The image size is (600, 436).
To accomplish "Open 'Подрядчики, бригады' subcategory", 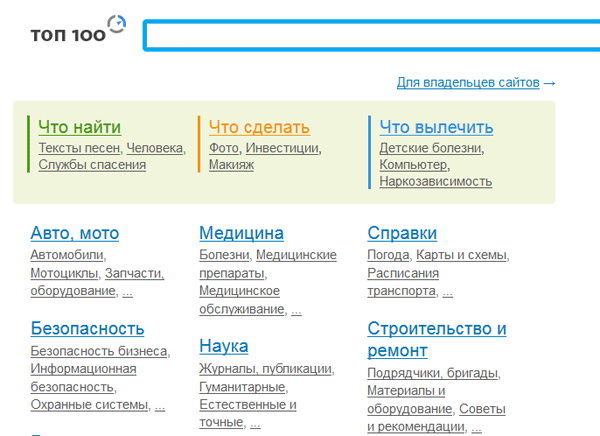I will (x=432, y=373).
